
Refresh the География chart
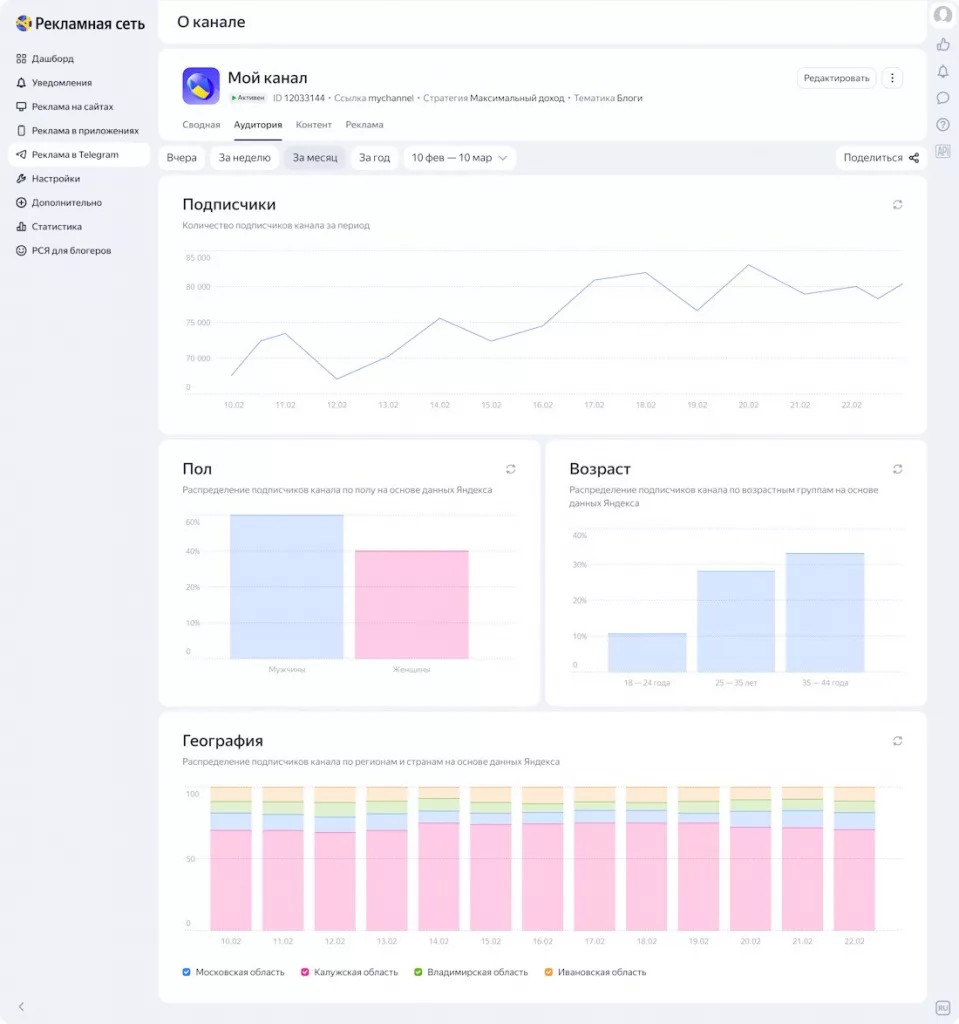898,741
